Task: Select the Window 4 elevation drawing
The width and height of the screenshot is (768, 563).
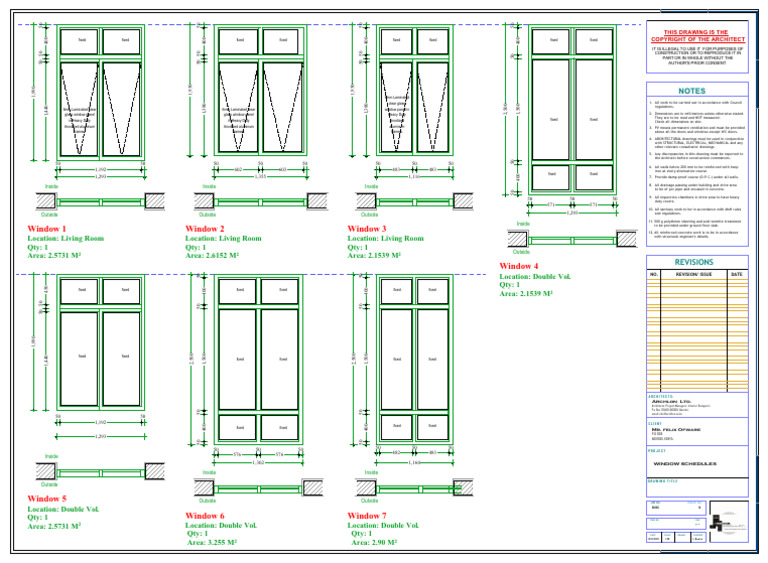Action: [x=572, y=110]
